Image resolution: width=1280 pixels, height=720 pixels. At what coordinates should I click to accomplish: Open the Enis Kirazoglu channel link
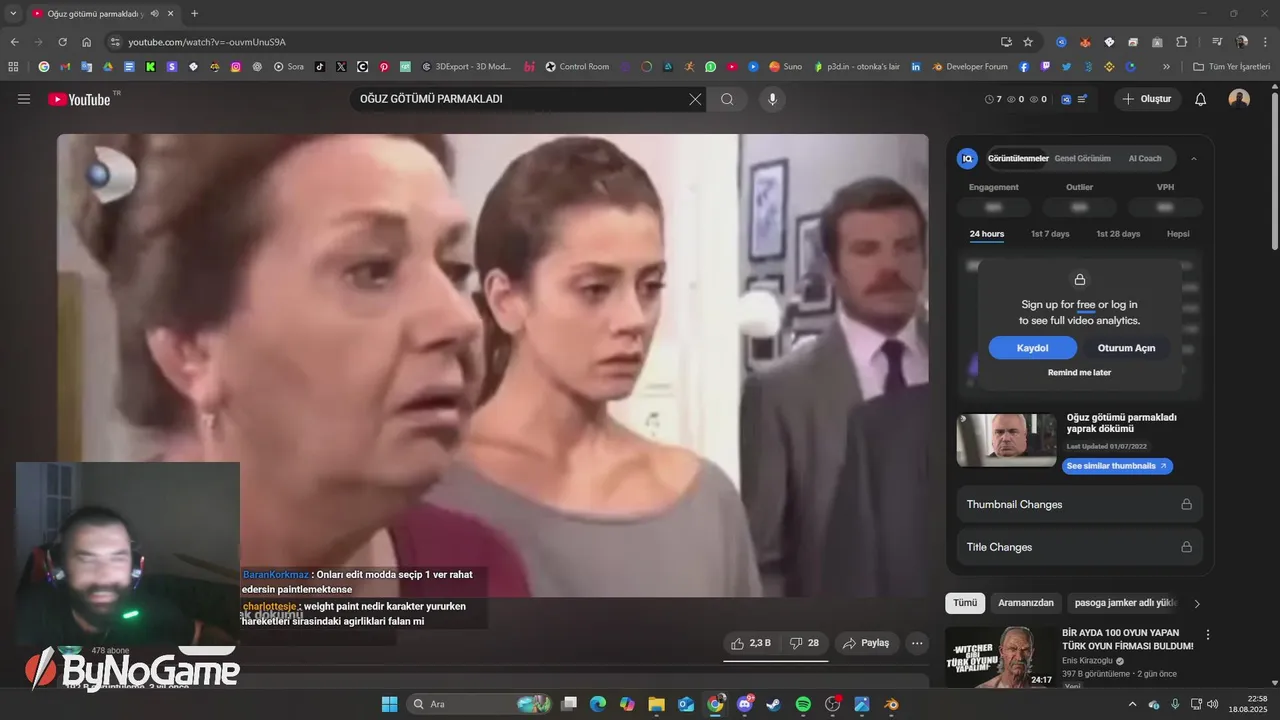(1087, 661)
